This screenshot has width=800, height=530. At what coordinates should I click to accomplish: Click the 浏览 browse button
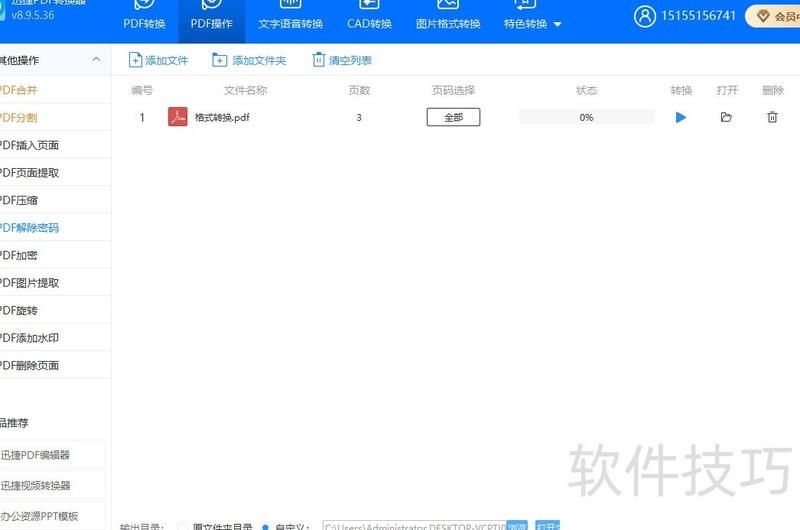point(517,526)
